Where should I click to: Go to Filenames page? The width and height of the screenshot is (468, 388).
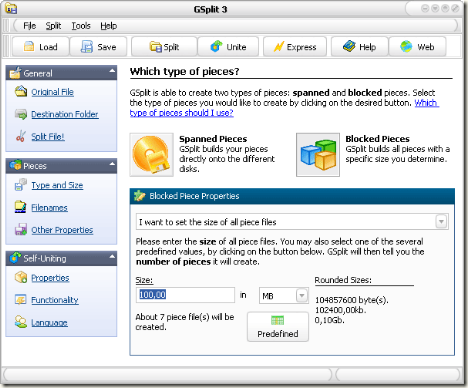pos(49,208)
